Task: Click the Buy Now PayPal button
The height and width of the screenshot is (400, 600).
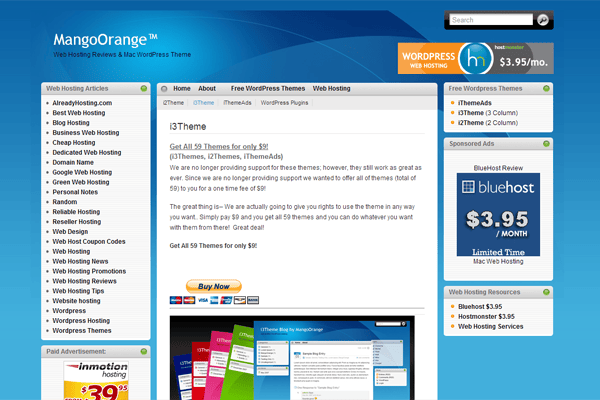Action: pos(214,286)
